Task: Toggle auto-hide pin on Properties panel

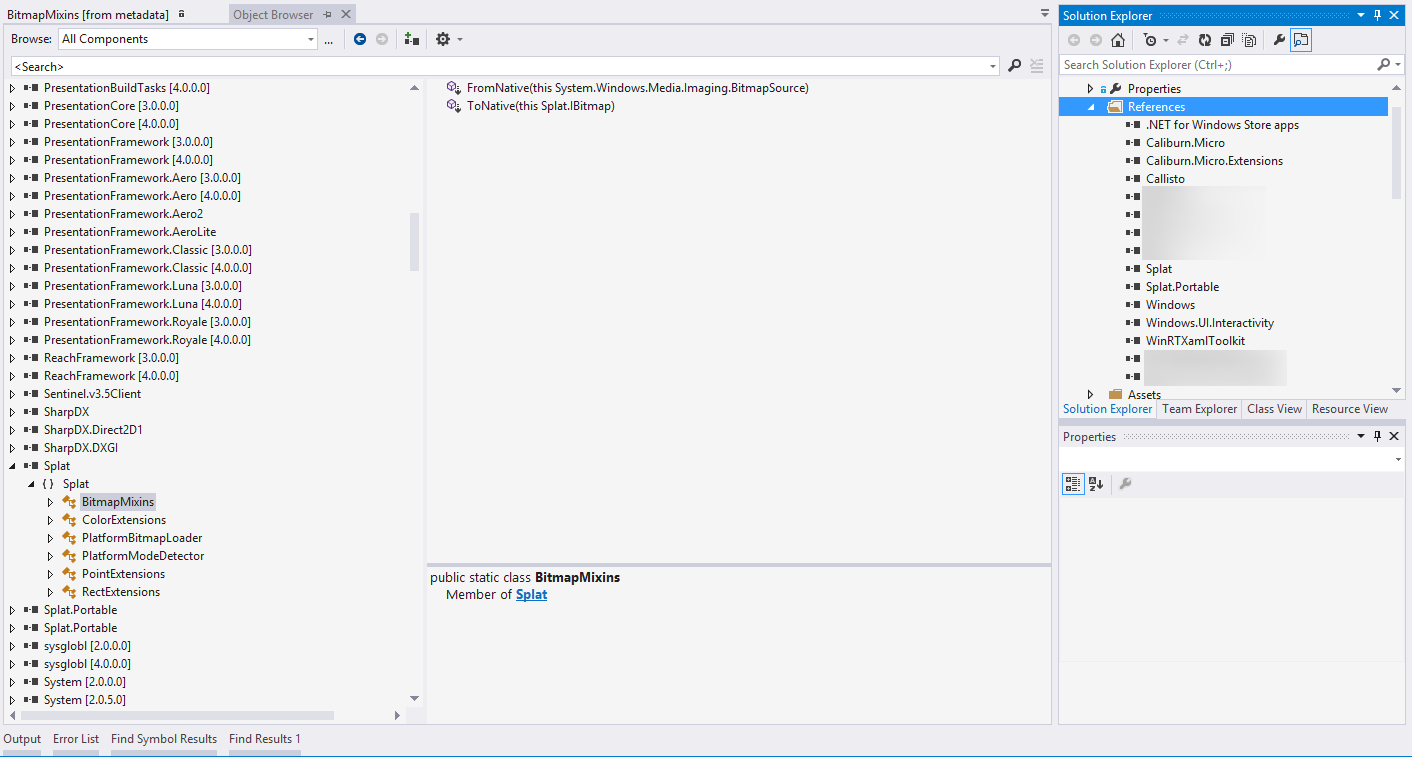Action: (x=1377, y=437)
